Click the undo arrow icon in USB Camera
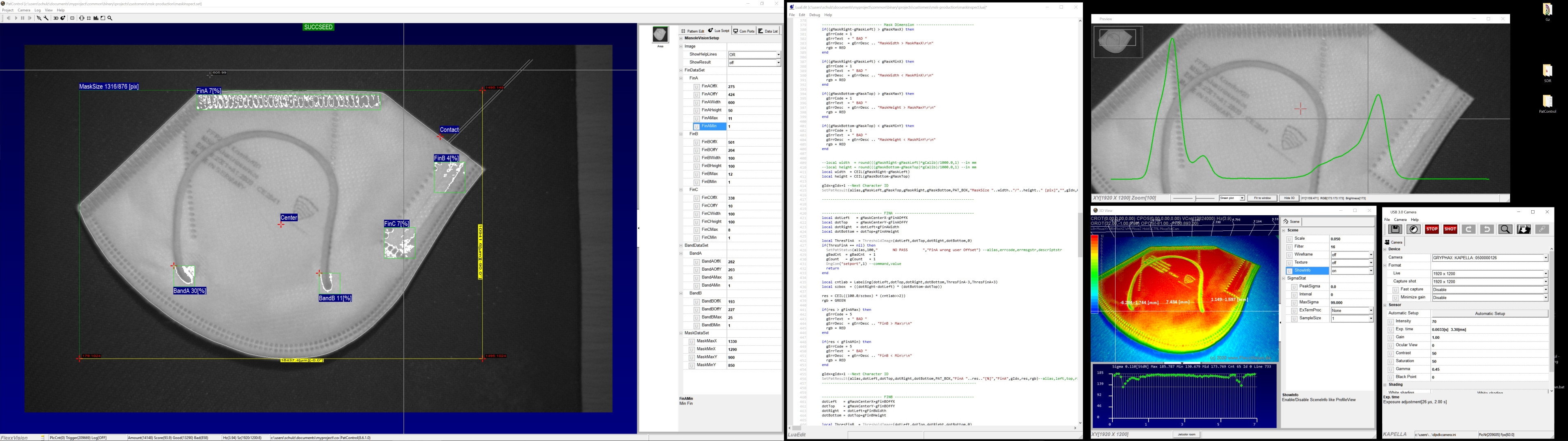This screenshot has width=1568, height=441. (x=1486, y=229)
